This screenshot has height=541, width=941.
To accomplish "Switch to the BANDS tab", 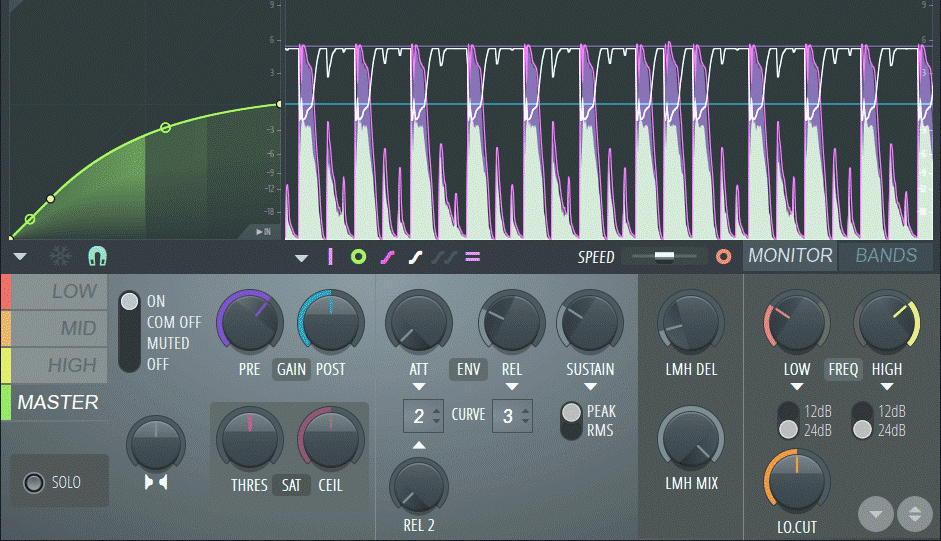I will click(886, 256).
